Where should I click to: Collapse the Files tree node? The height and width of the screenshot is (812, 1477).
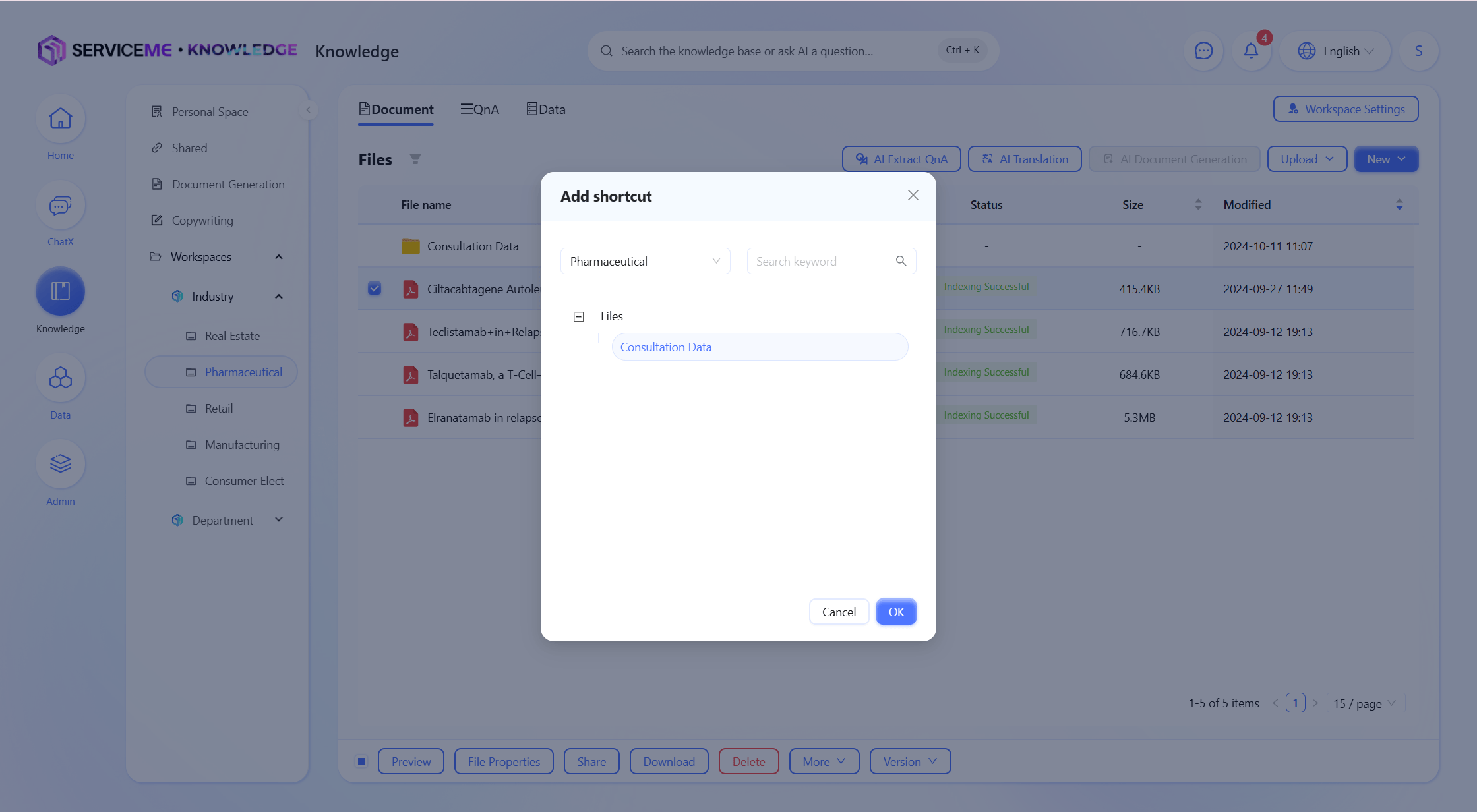pos(579,317)
